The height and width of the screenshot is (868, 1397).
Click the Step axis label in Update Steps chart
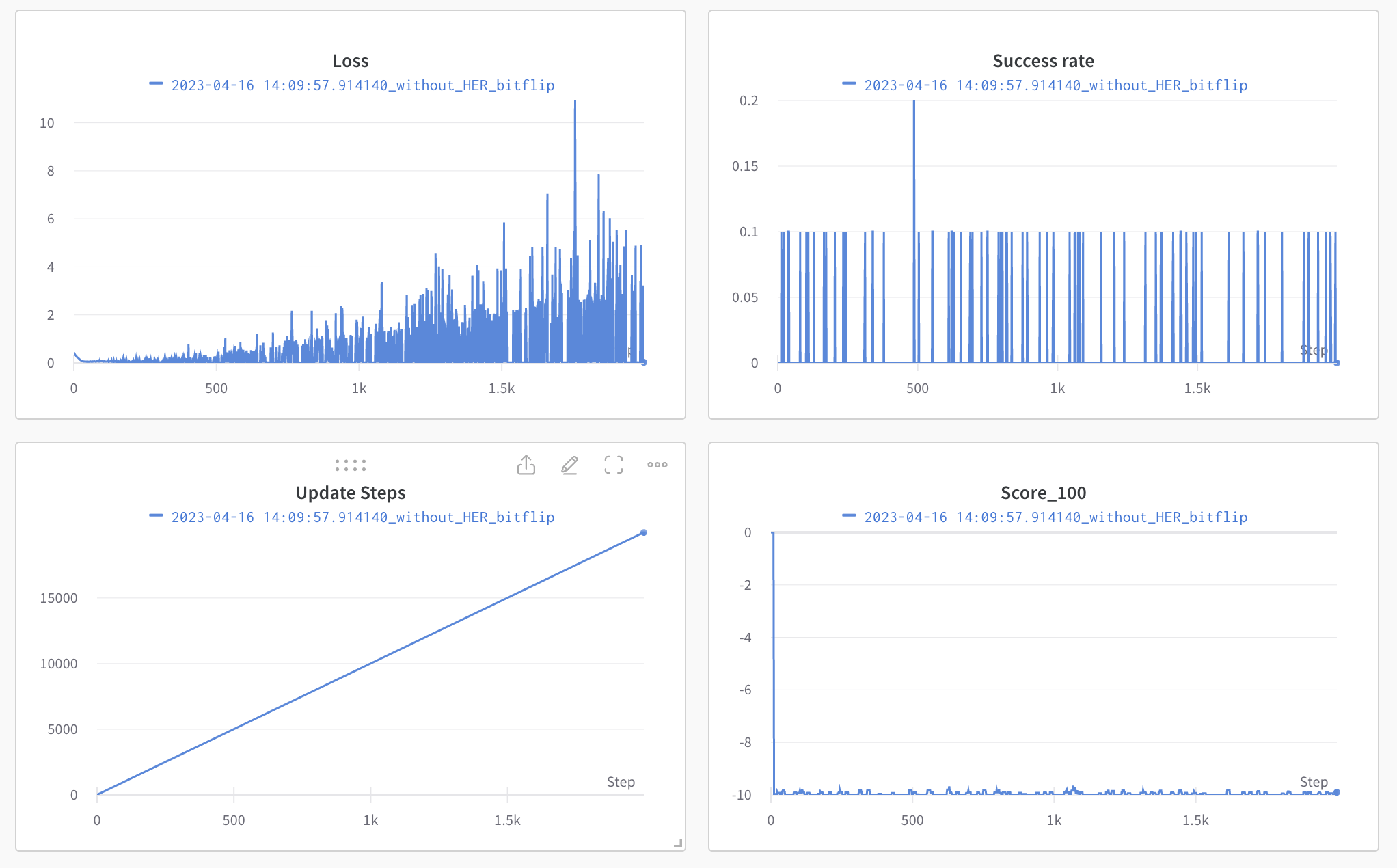[x=621, y=782]
